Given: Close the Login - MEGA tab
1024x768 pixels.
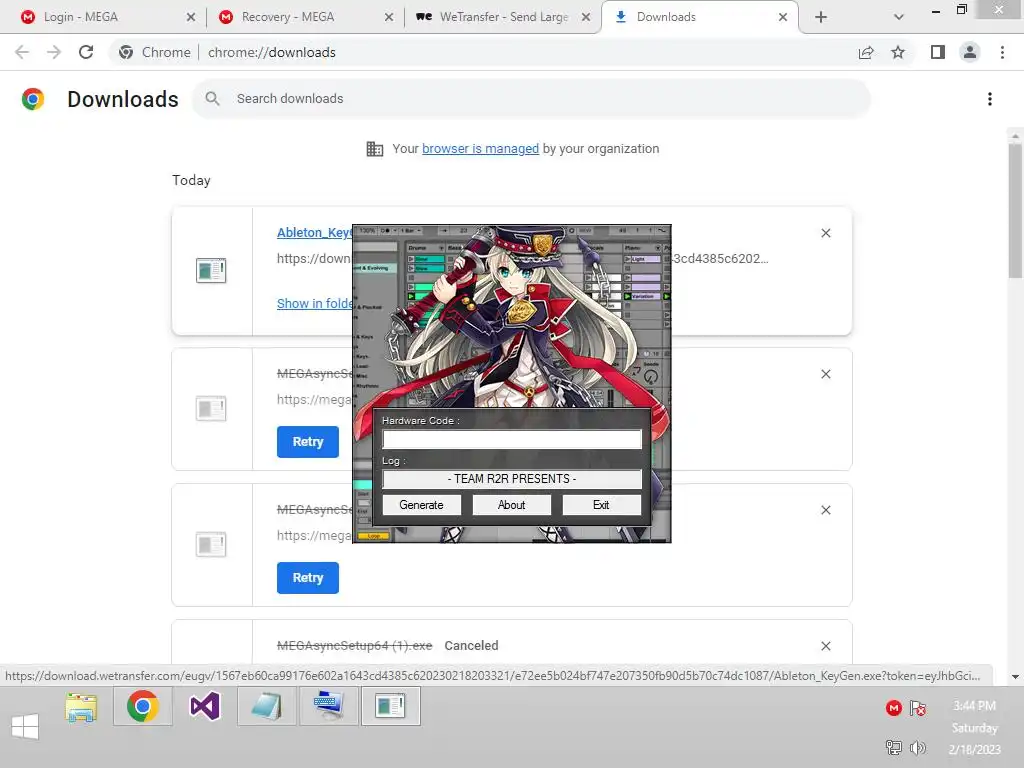Looking at the screenshot, I should pyautogui.click(x=191, y=17).
